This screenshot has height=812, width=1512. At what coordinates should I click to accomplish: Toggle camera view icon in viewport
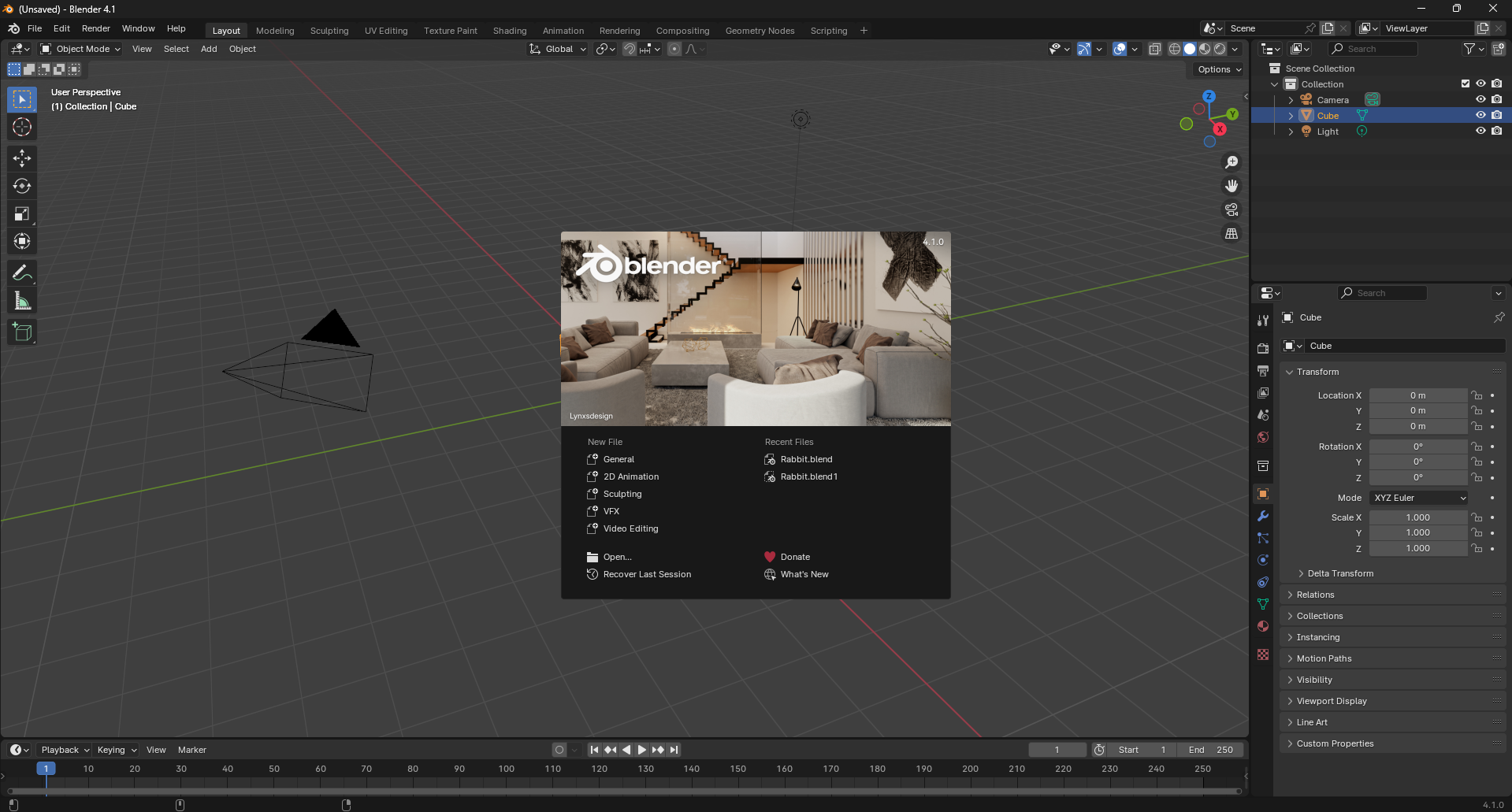(x=1232, y=209)
